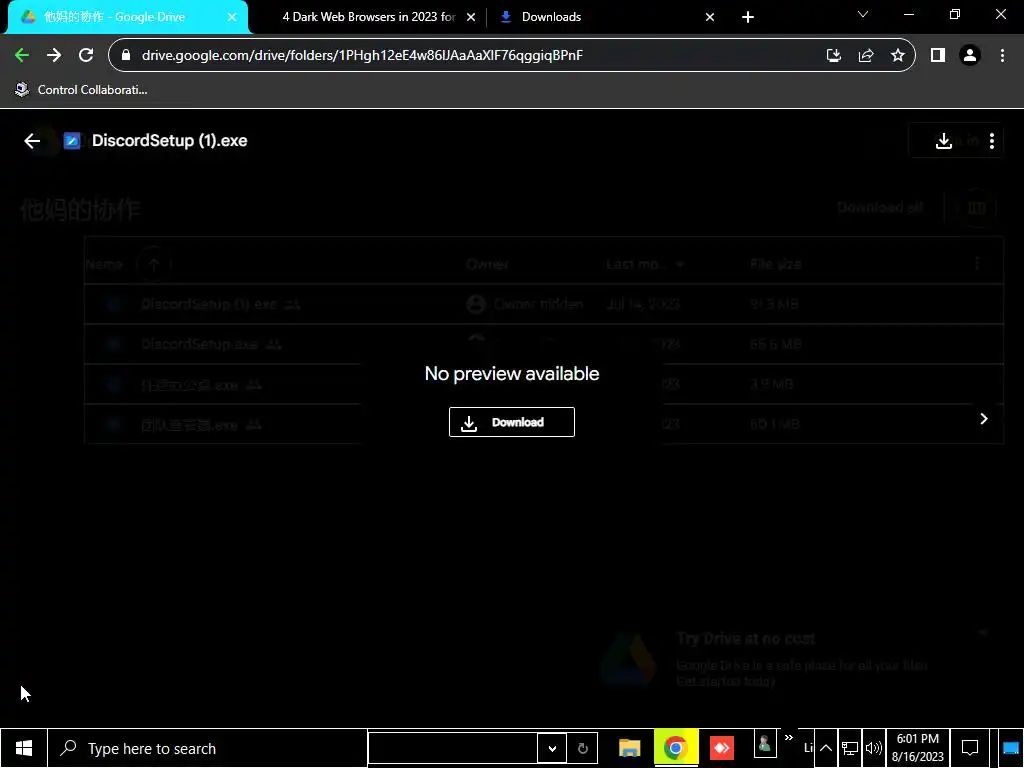The width and height of the screenshot is (1024, 768).
Task: Open the tab search dropdown chevron
Action: pyautogui.click(x=863, y=14)
